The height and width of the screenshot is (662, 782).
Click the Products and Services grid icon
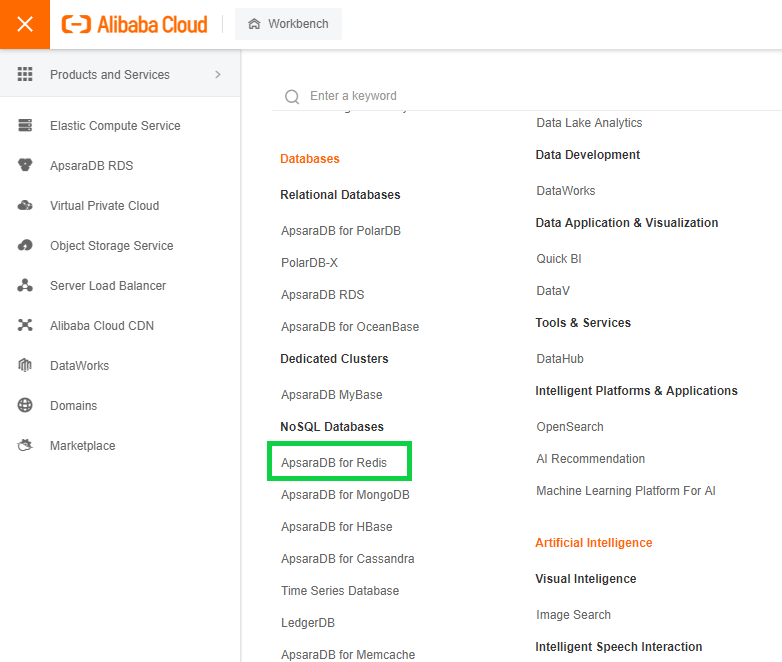25,74
